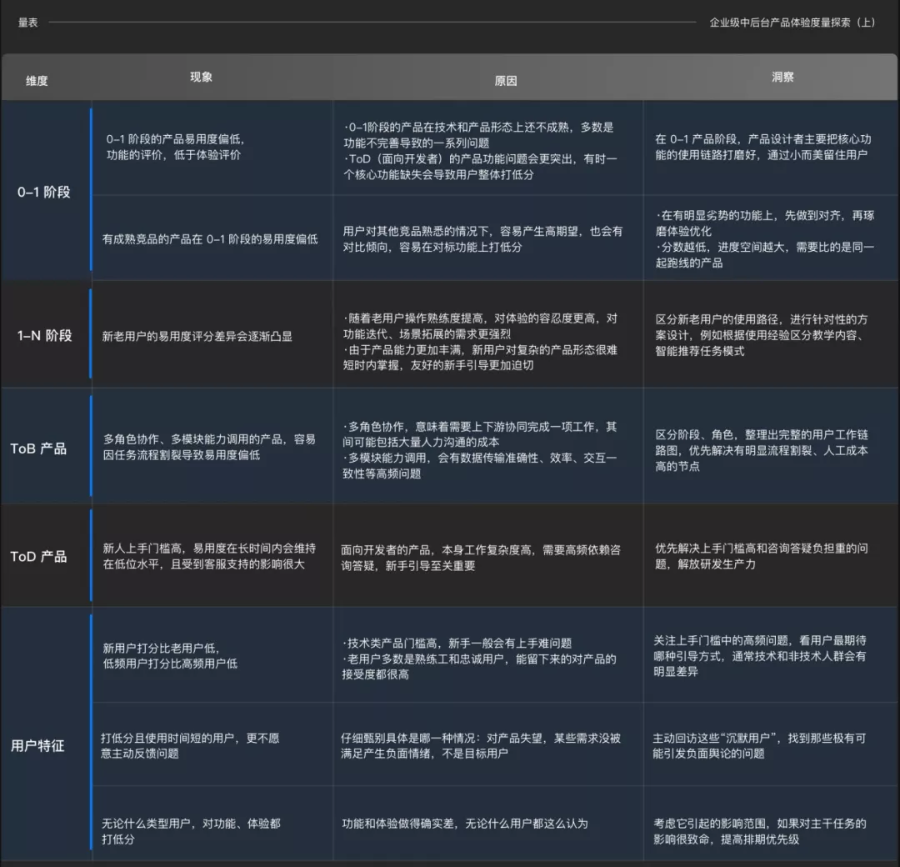Select the 维度 column header

(x=37, y=80)
